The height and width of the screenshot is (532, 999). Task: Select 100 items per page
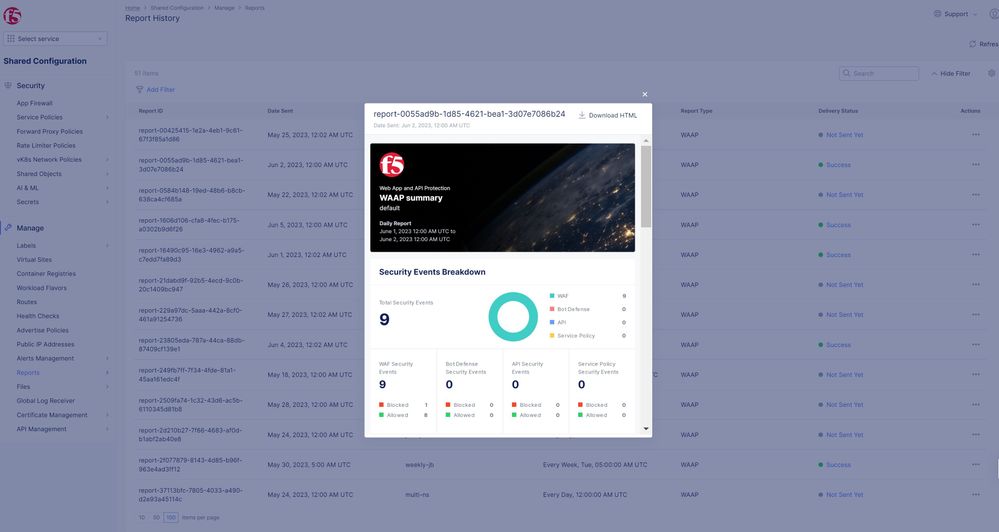pos(171,517)
